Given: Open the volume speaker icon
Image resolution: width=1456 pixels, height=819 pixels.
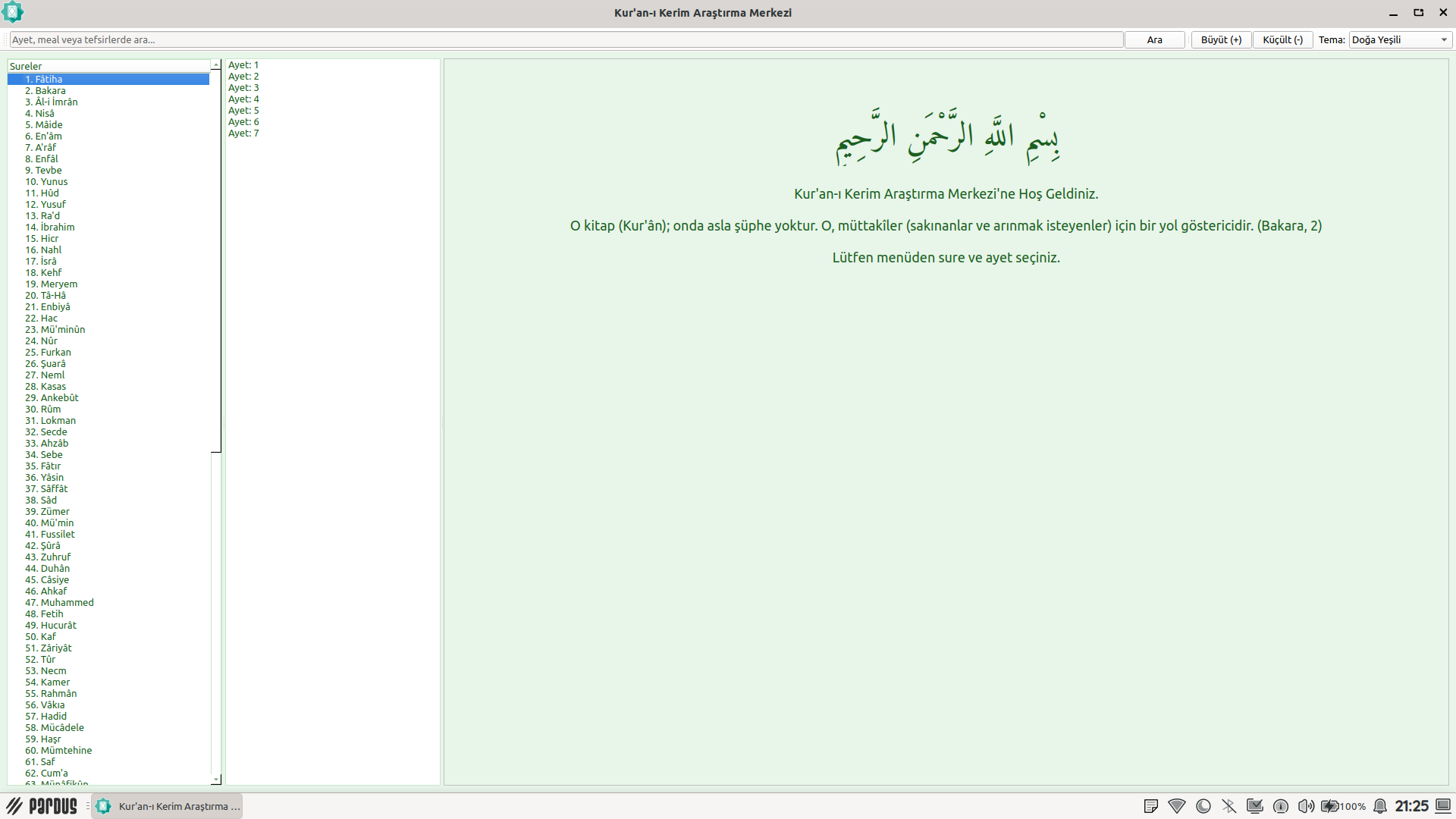Looking at the screenshot, I should [1306, 806].
